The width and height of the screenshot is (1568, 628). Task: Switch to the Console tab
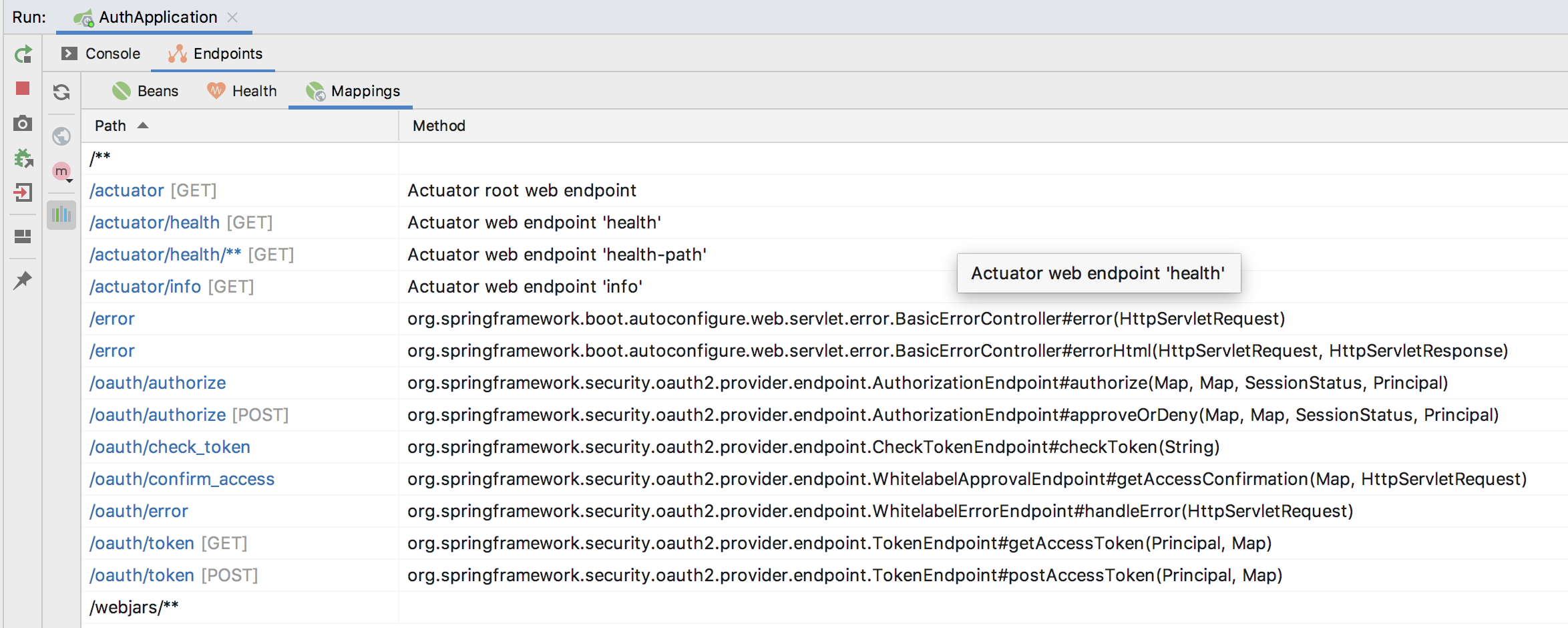[102, 53]
